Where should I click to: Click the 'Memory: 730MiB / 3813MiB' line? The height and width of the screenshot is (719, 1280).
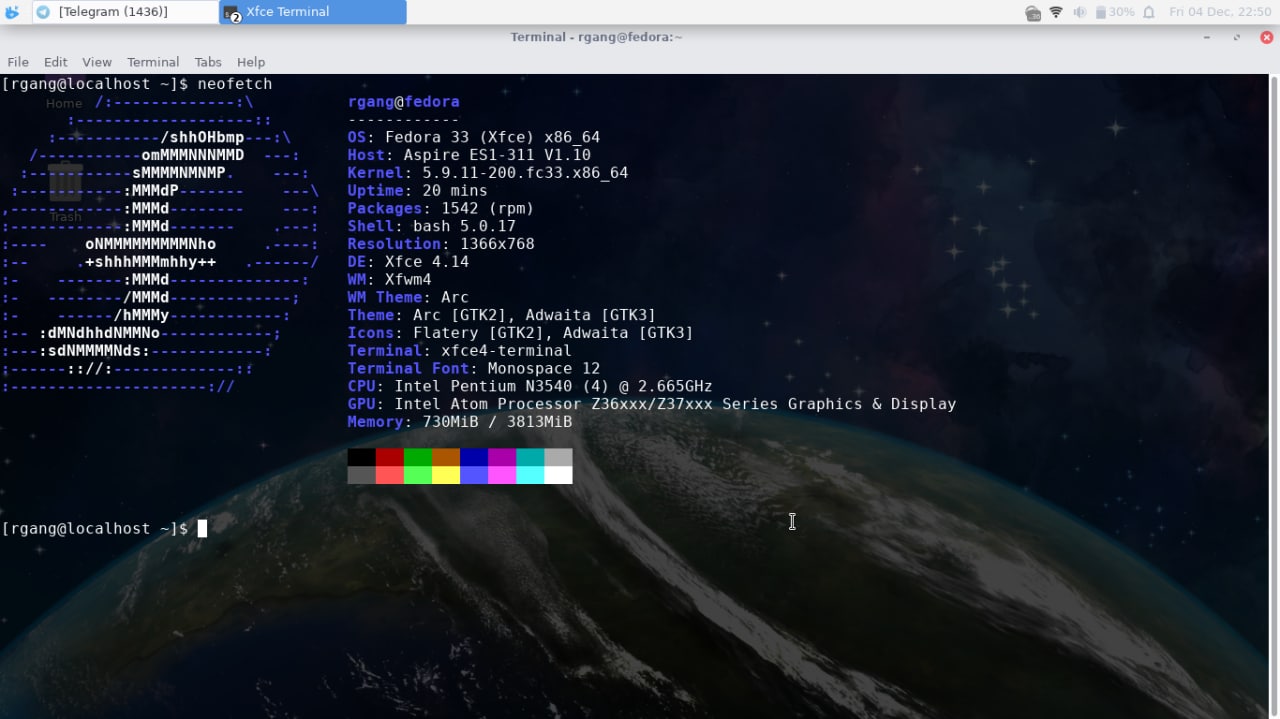[x=460, y=422]
